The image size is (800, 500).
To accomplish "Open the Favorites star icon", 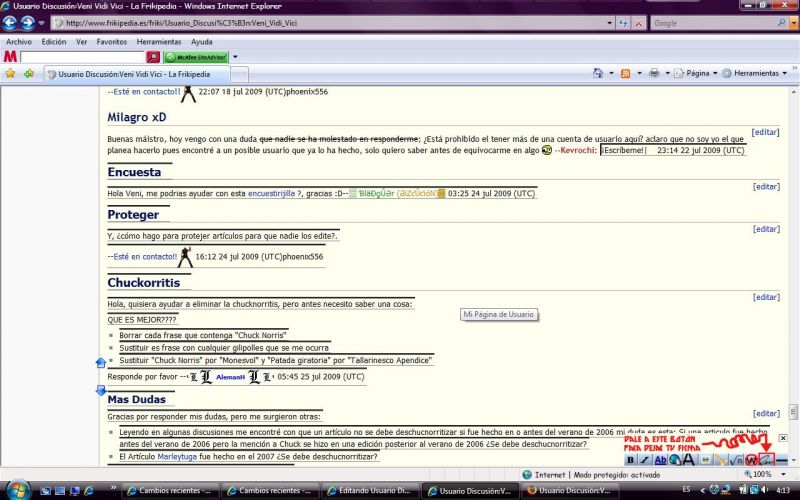I will 10,74.
